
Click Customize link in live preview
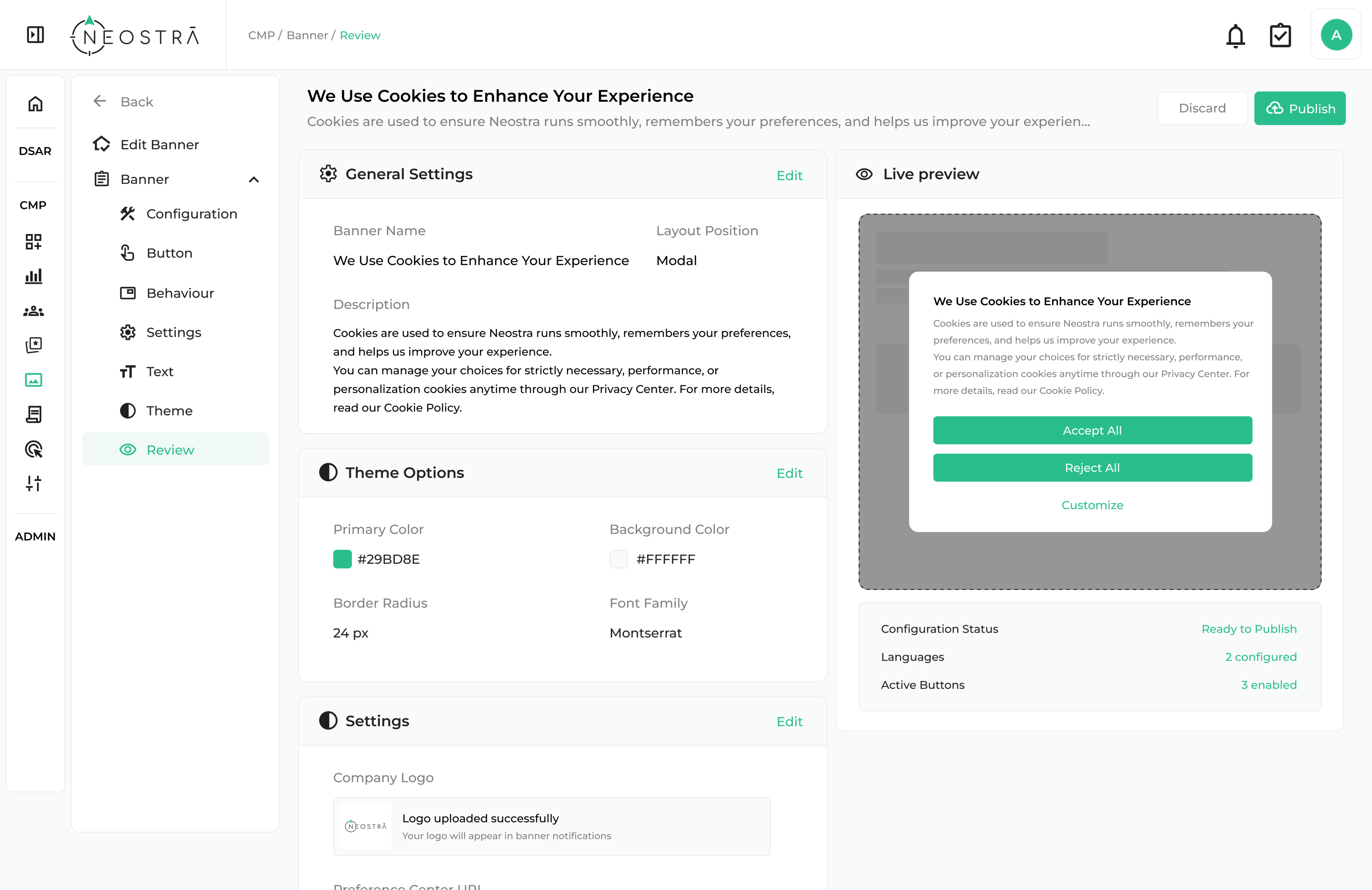point(1092,505)
